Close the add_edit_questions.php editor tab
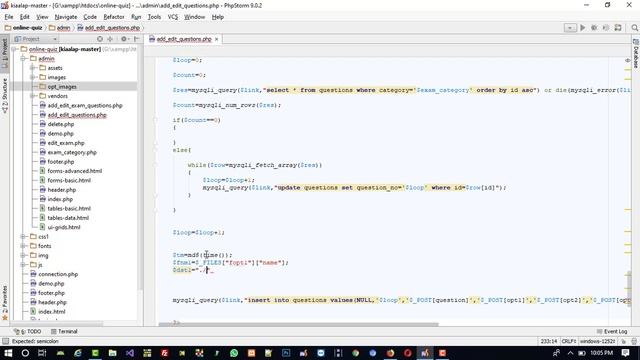Viewport: 640px width, 360px height. tap(216, 39)
